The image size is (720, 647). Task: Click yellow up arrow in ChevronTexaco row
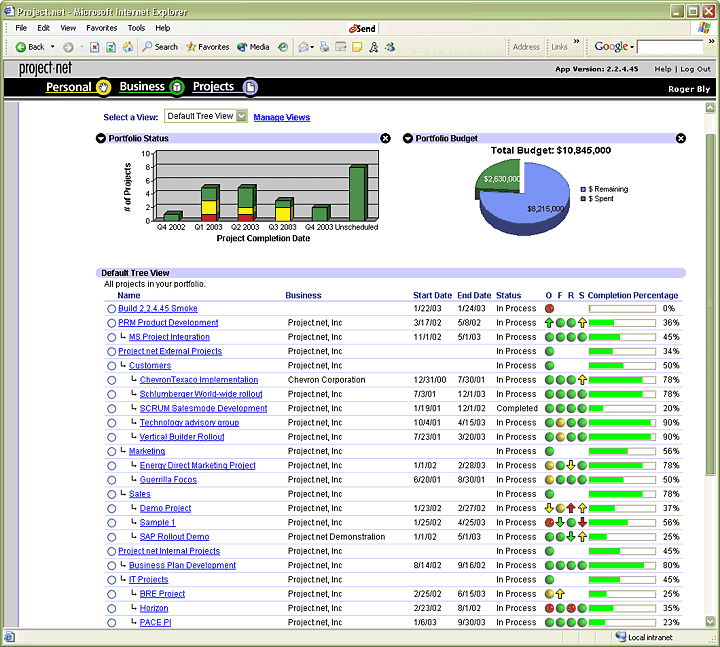(582, 380)
